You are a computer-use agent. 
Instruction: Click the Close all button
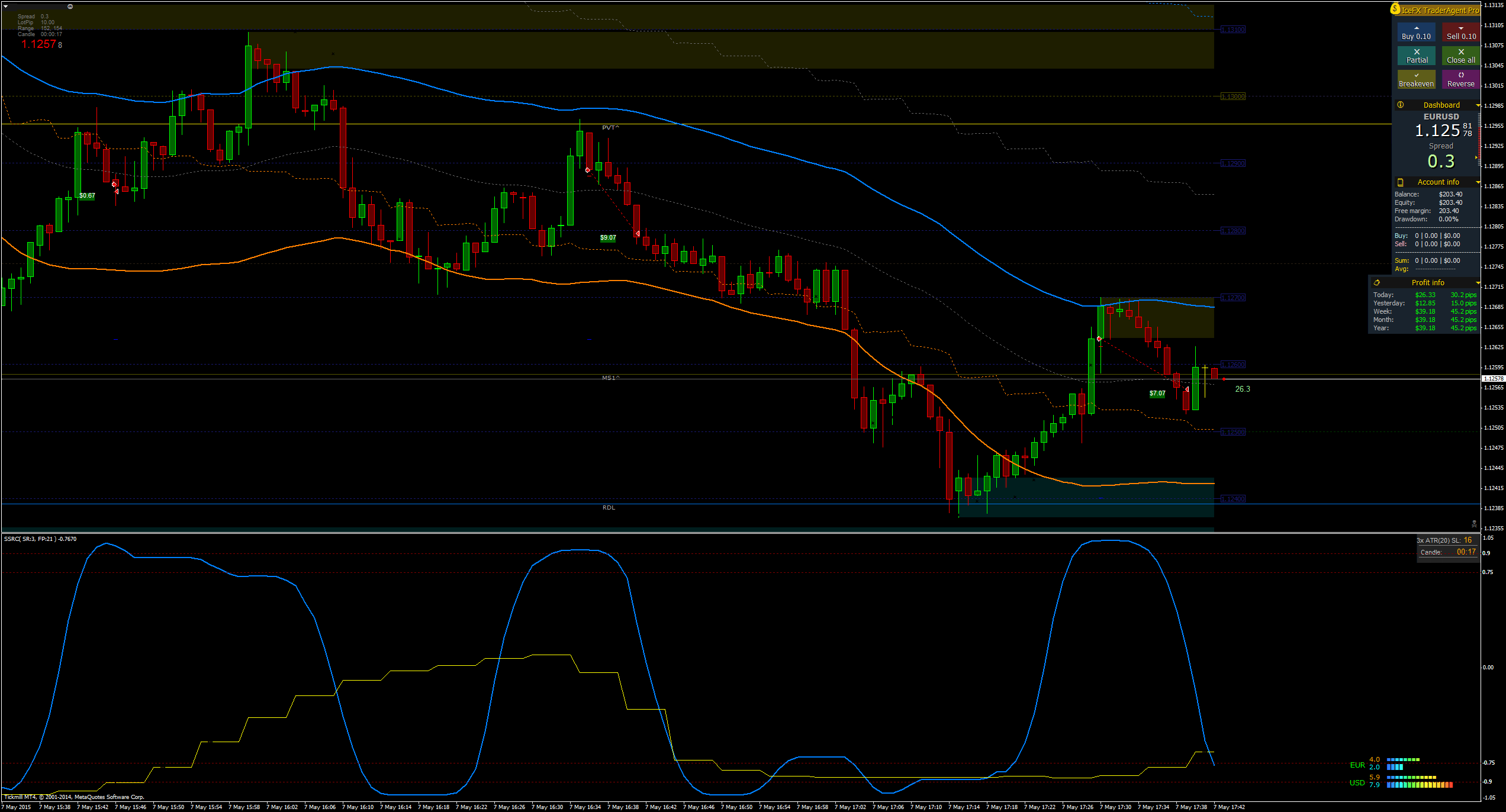(x=1460, y=56)
